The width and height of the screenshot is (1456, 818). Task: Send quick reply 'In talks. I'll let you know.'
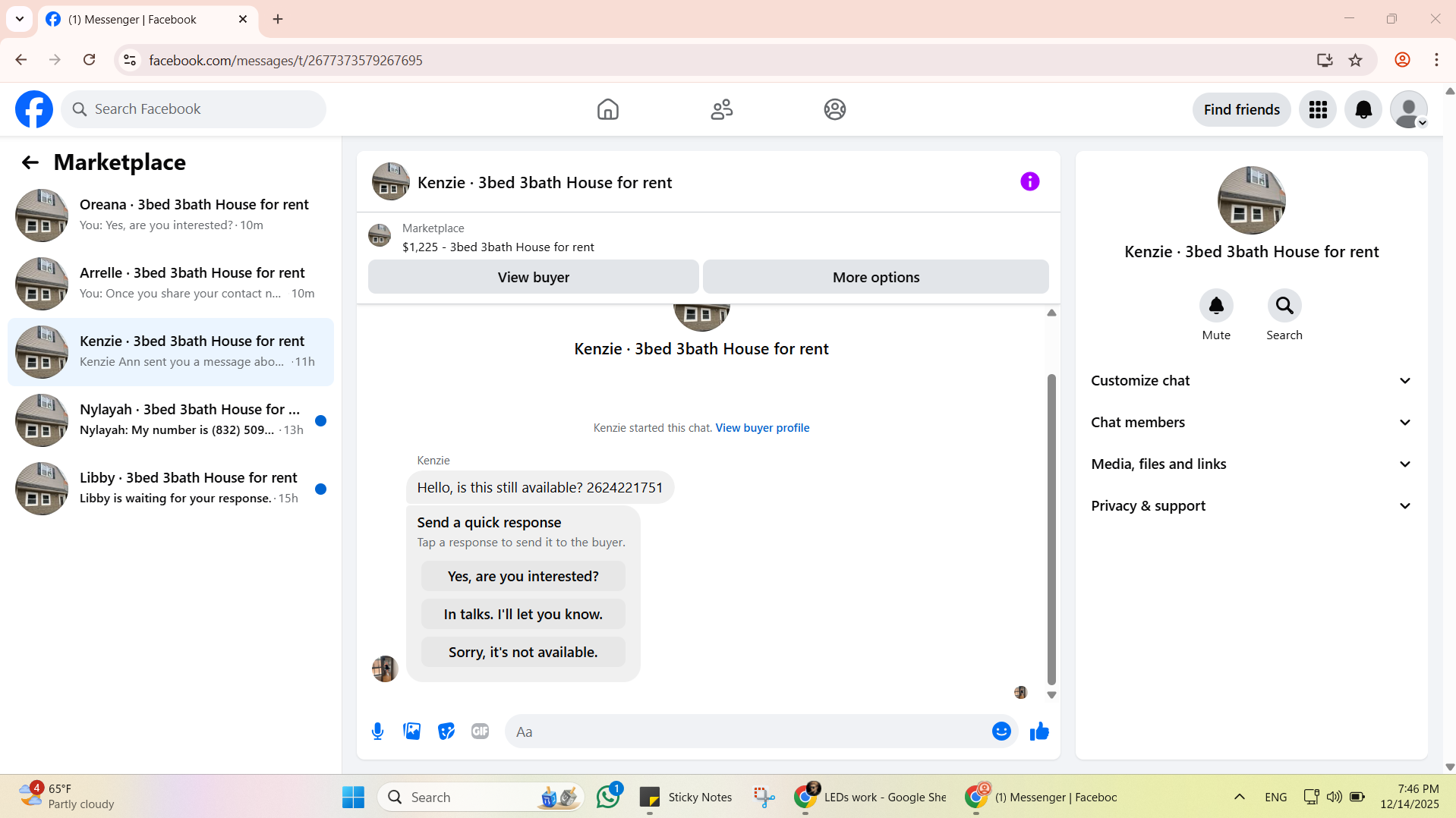(523, 614)
